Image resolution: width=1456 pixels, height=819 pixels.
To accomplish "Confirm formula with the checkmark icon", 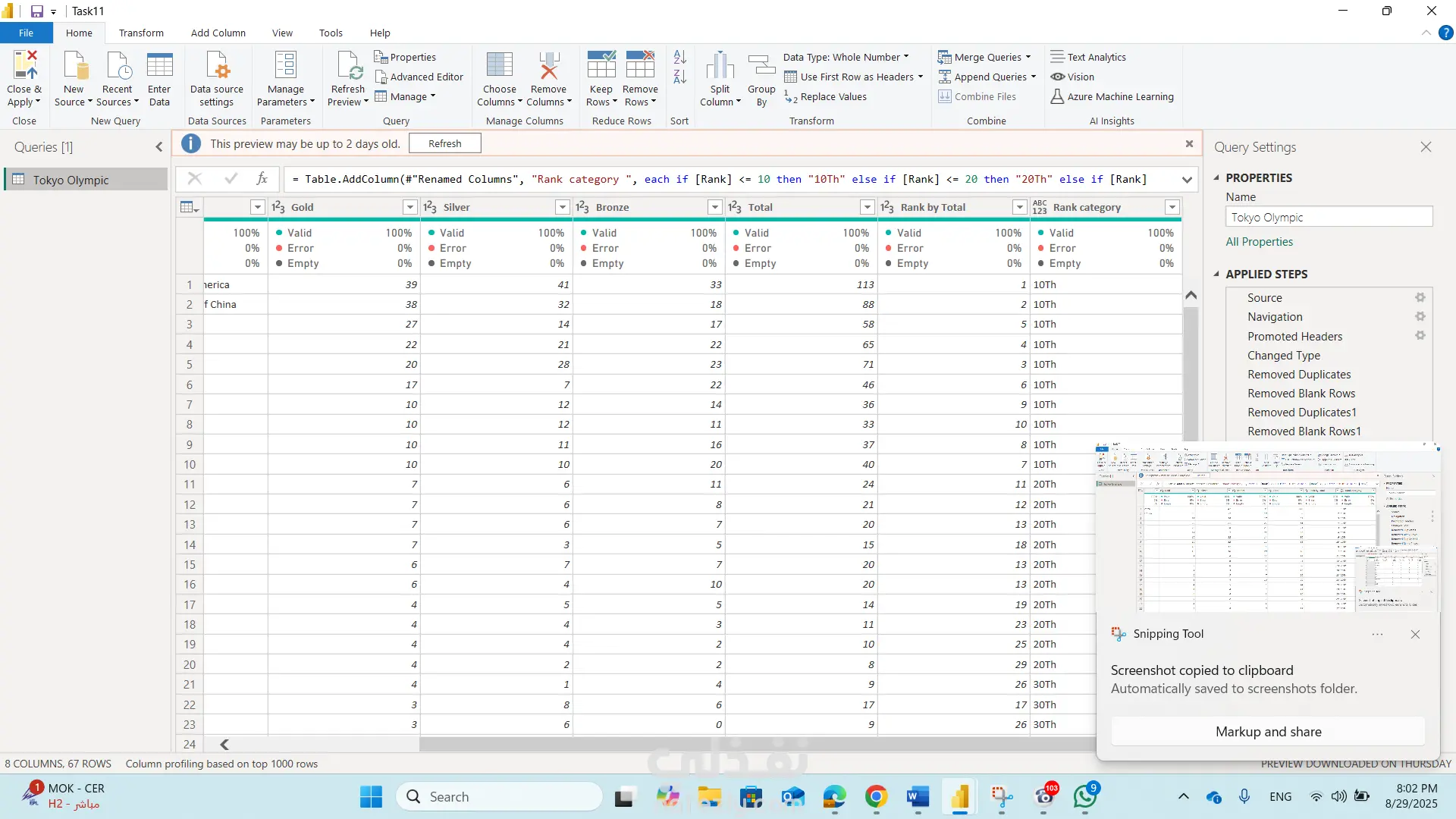I will (231, 179).
